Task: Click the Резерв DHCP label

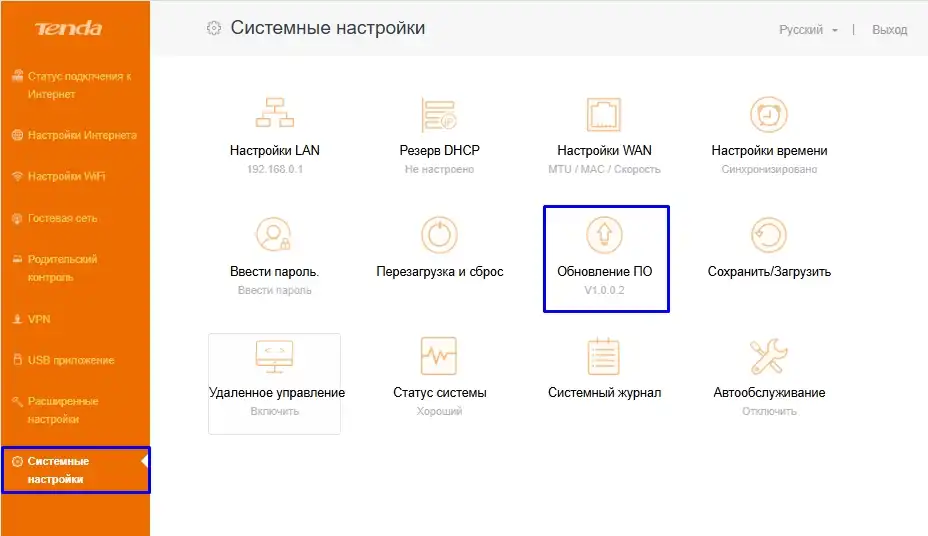Action: click(439, 150)
